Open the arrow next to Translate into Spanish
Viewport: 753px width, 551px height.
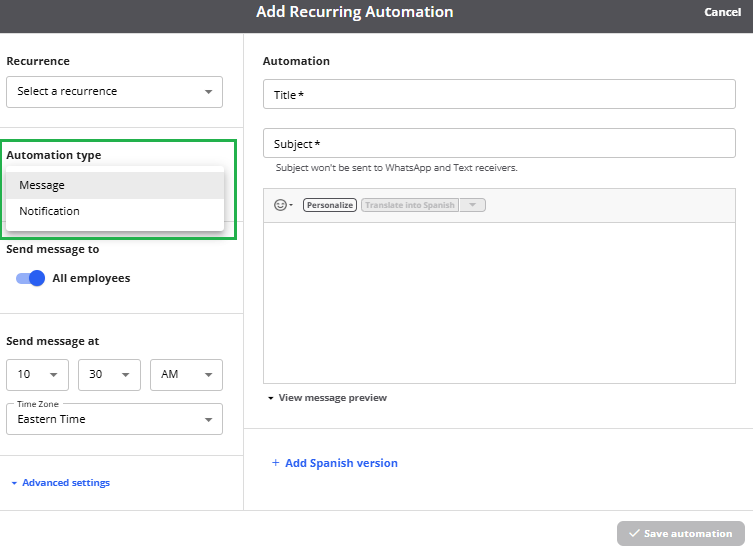(474, 205)
